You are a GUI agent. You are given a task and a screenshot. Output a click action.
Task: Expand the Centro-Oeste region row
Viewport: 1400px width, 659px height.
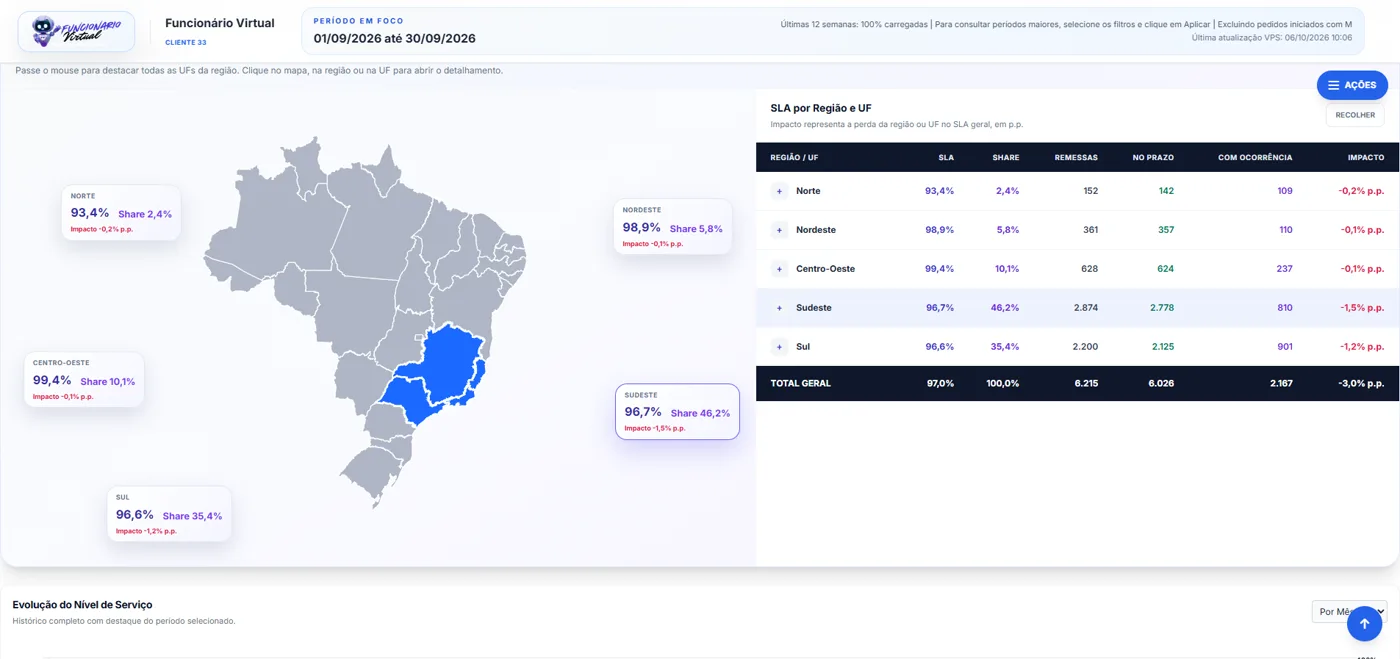pos(779,269)
